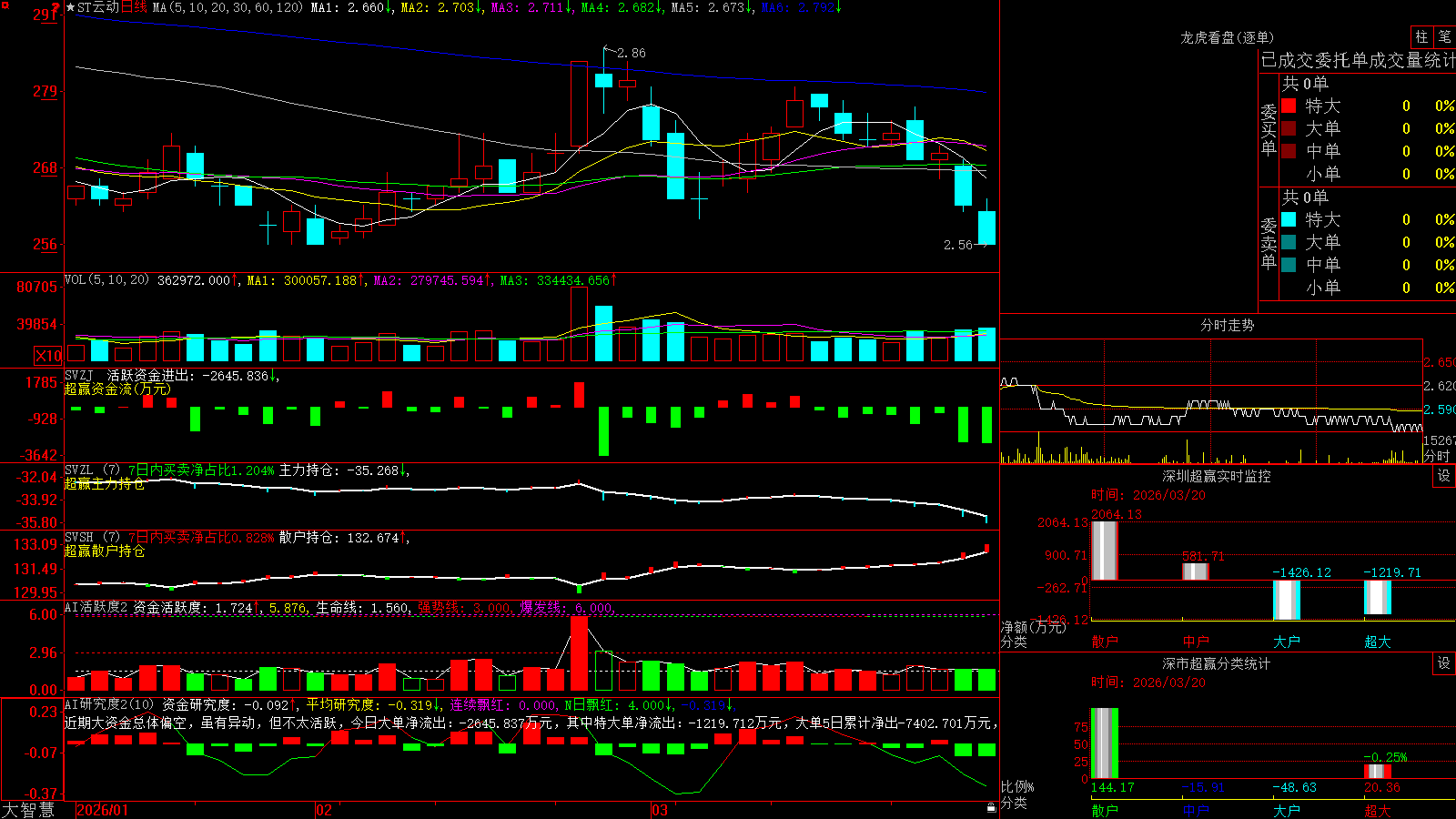1456x819 pixels.
Task: Click the tall hollow red candlestick below 2.86
Action: [x=579, y=104]
